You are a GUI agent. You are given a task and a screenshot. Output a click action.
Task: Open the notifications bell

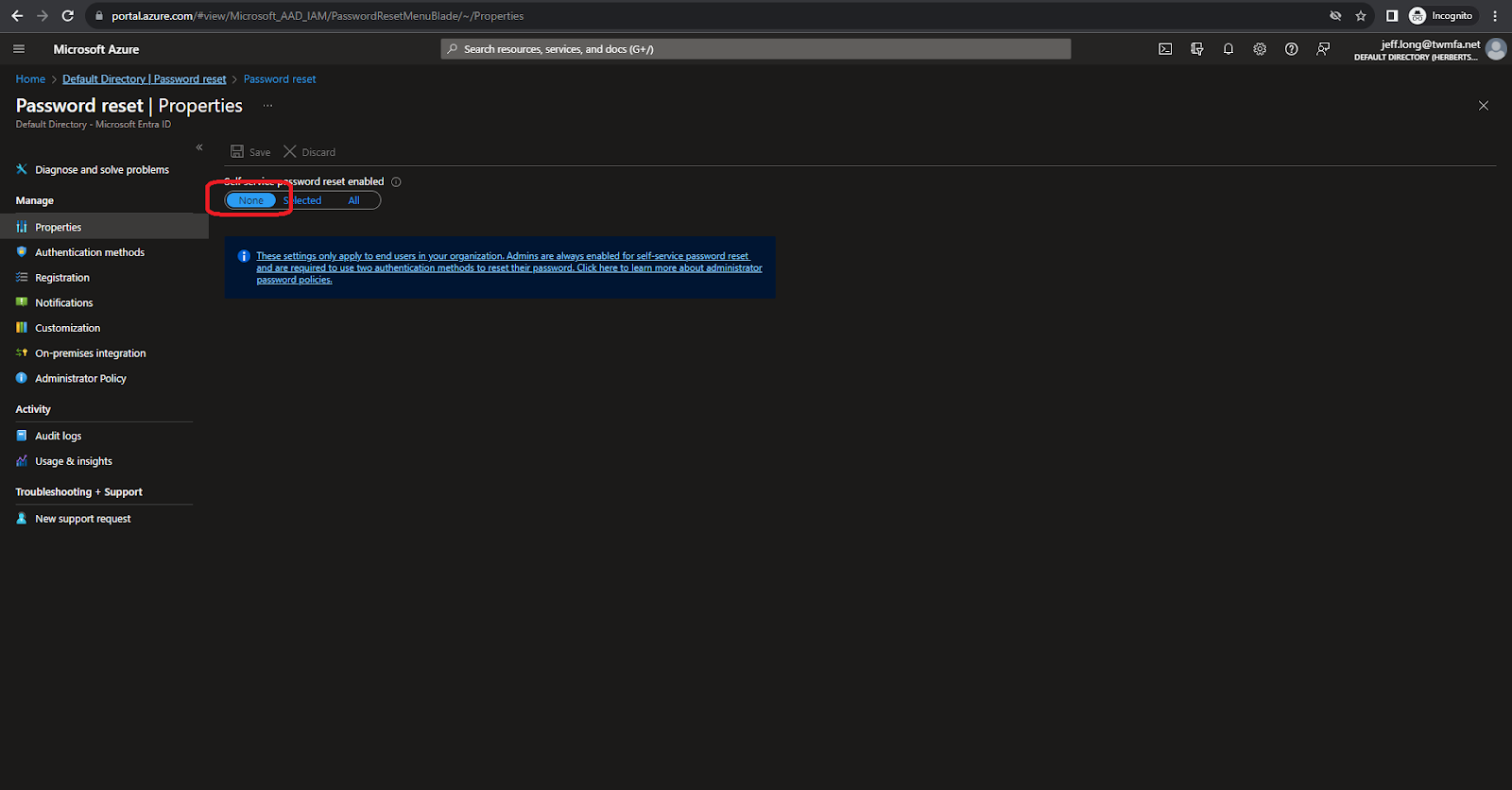(x=1228, y=49)
